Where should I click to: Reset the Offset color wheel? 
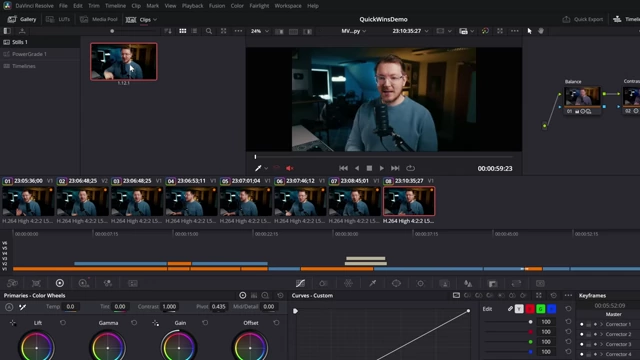[x=276, y=322]
